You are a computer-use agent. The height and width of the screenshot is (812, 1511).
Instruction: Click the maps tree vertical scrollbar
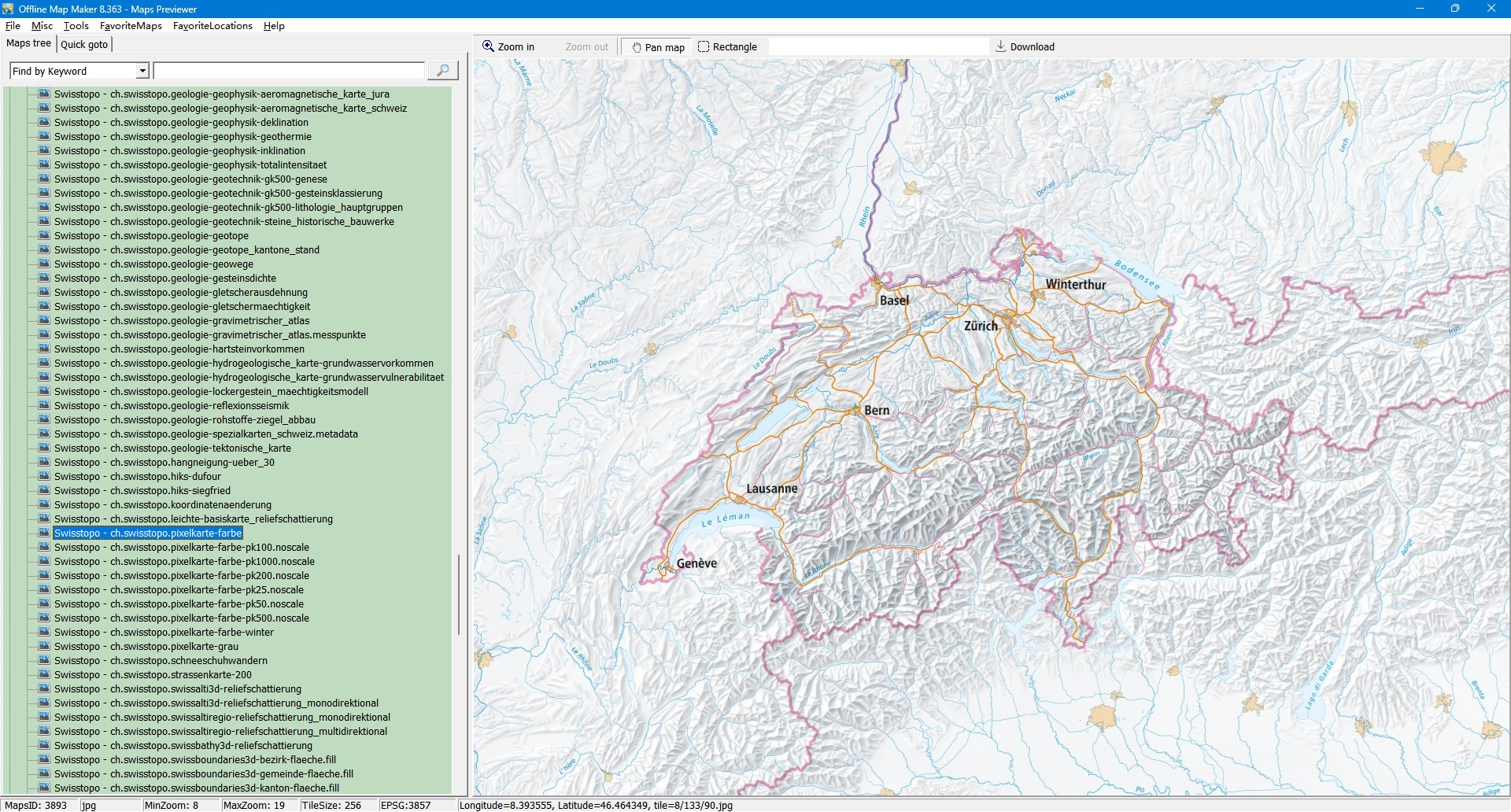tap(458, 594)
